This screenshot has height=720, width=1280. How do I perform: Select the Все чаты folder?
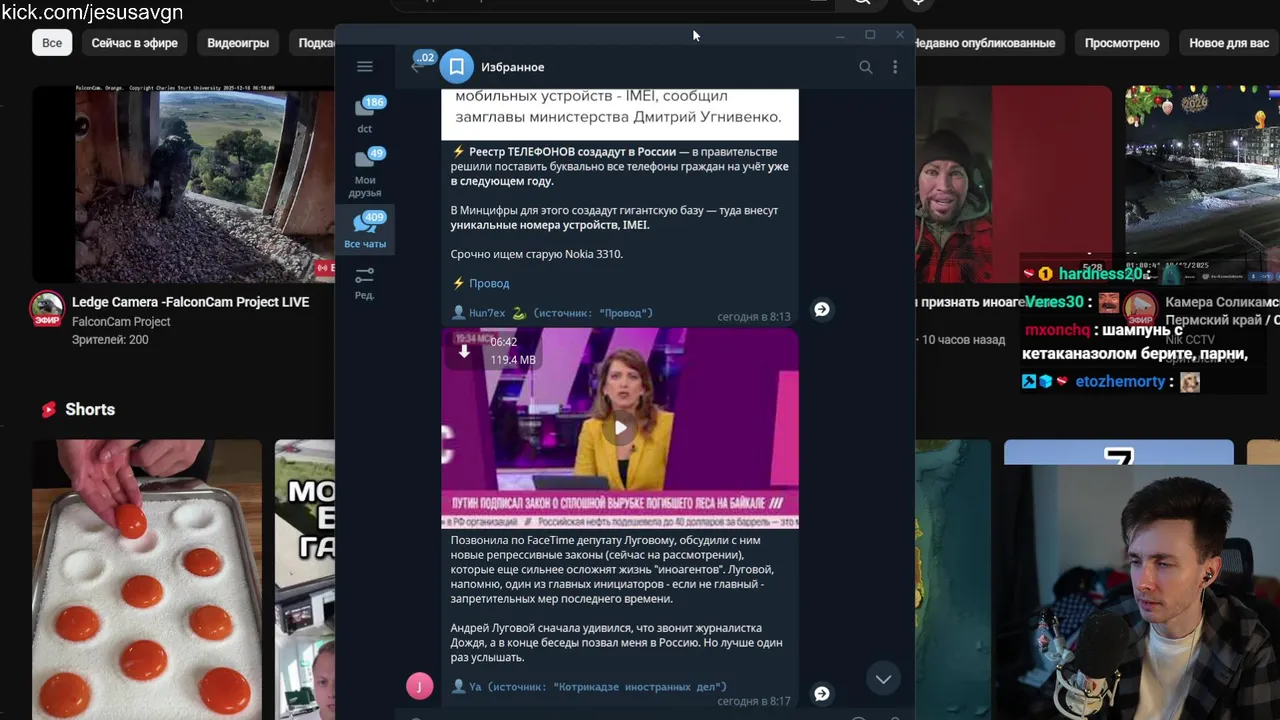click(365, 230)
